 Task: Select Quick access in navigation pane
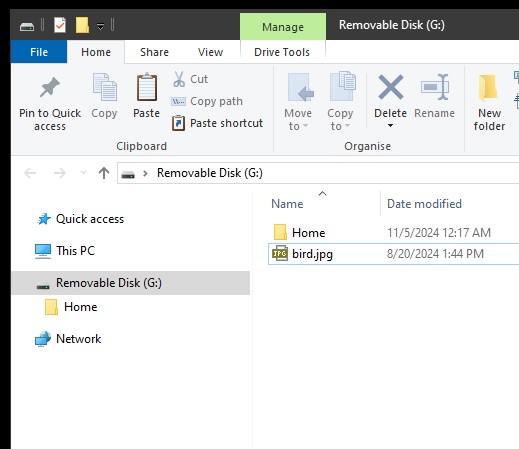pyautogui.click(x=90, y=219)
